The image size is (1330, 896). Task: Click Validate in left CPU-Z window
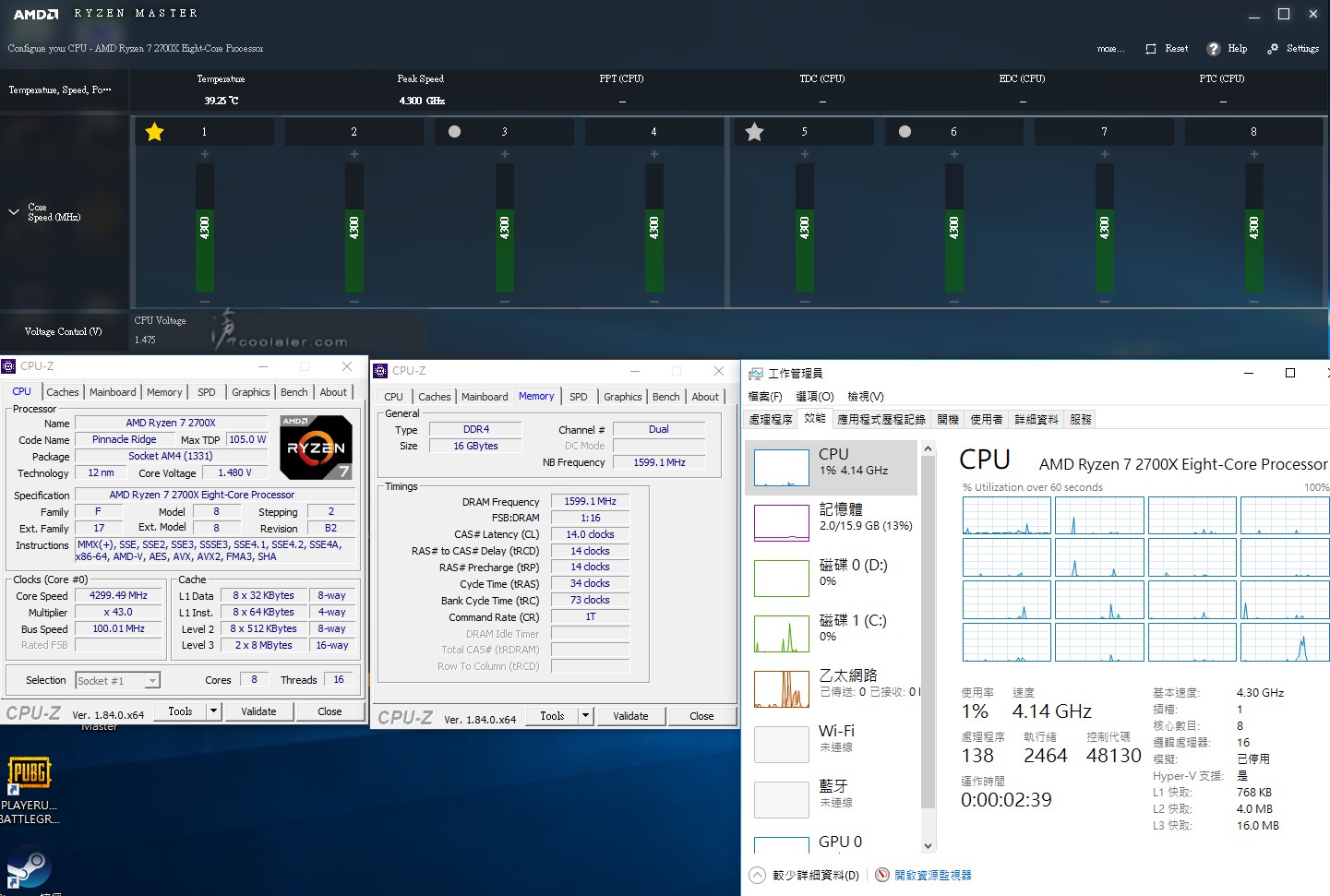pos(258,711)
